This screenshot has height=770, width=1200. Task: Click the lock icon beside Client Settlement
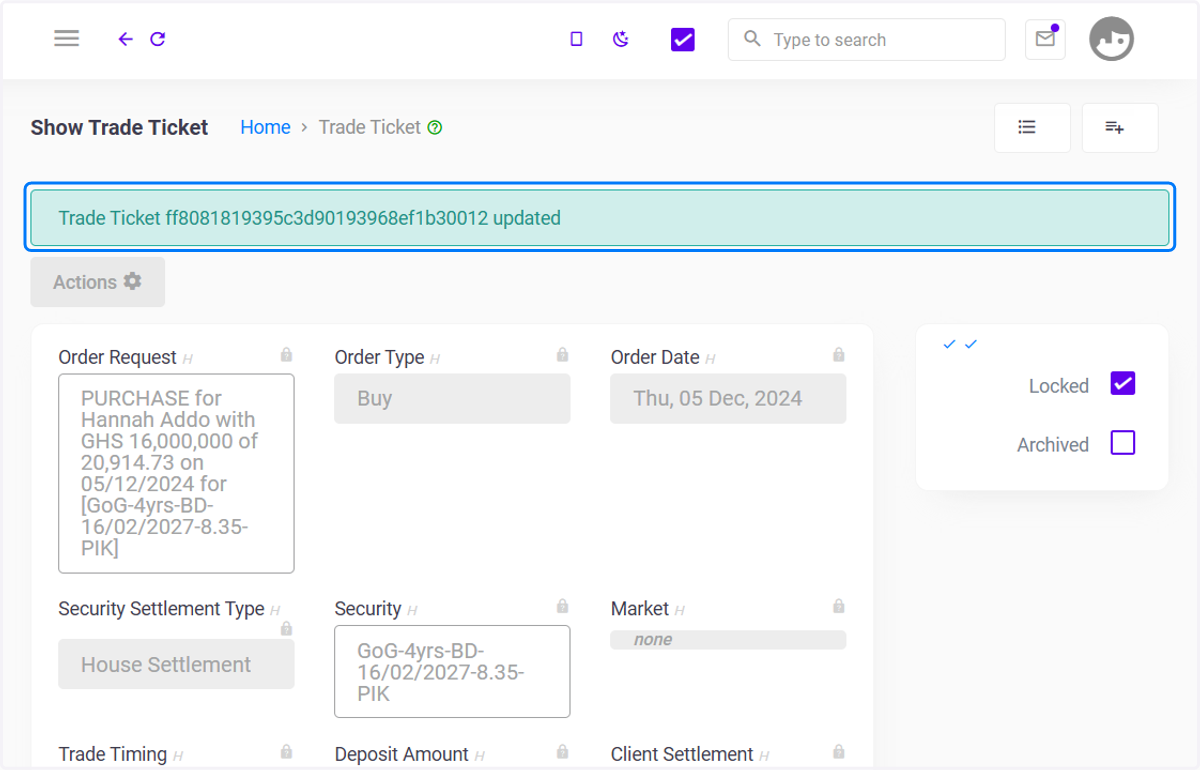click(839, 752)
